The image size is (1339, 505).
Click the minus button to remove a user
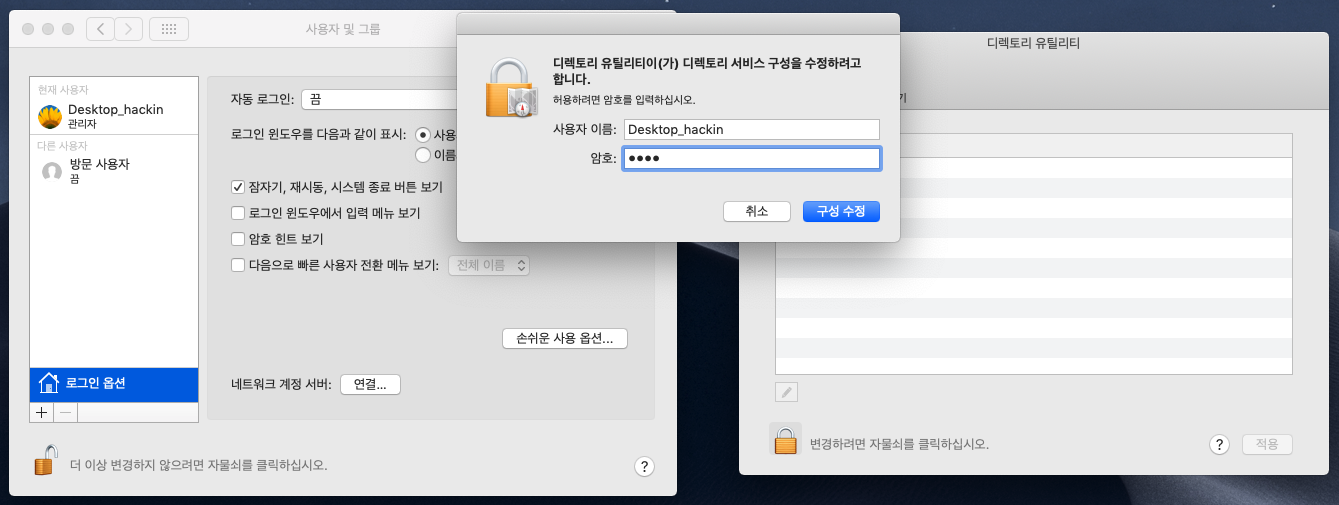(x=65, y=412)
